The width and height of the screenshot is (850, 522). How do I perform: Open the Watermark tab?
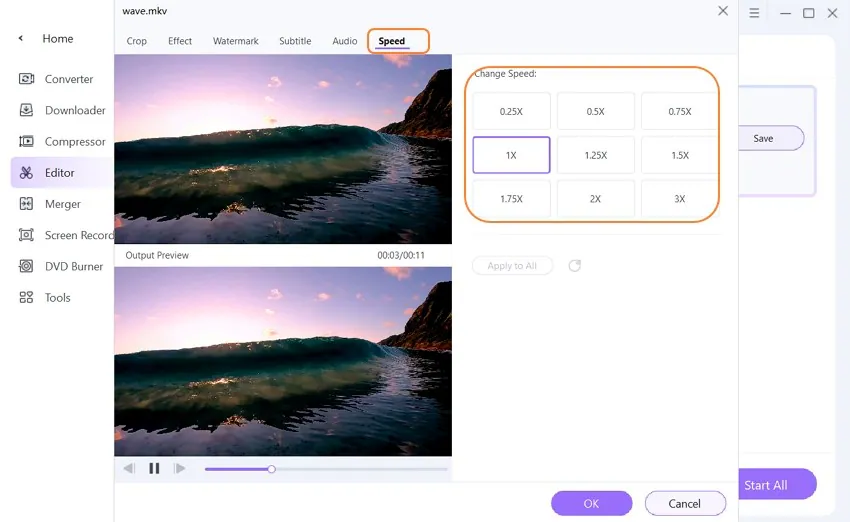tap(236, 41)
